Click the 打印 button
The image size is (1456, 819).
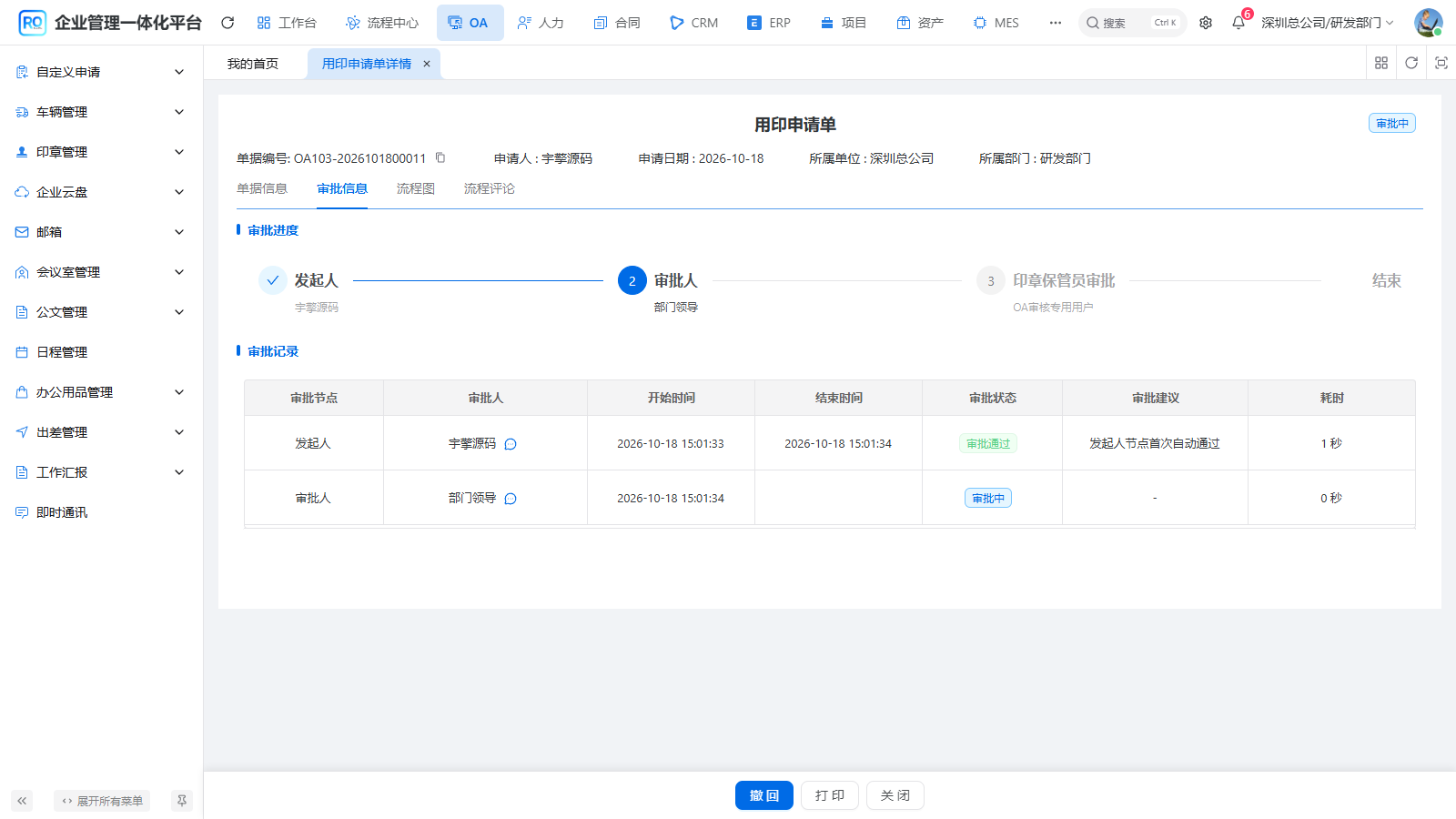coord(830,795)
